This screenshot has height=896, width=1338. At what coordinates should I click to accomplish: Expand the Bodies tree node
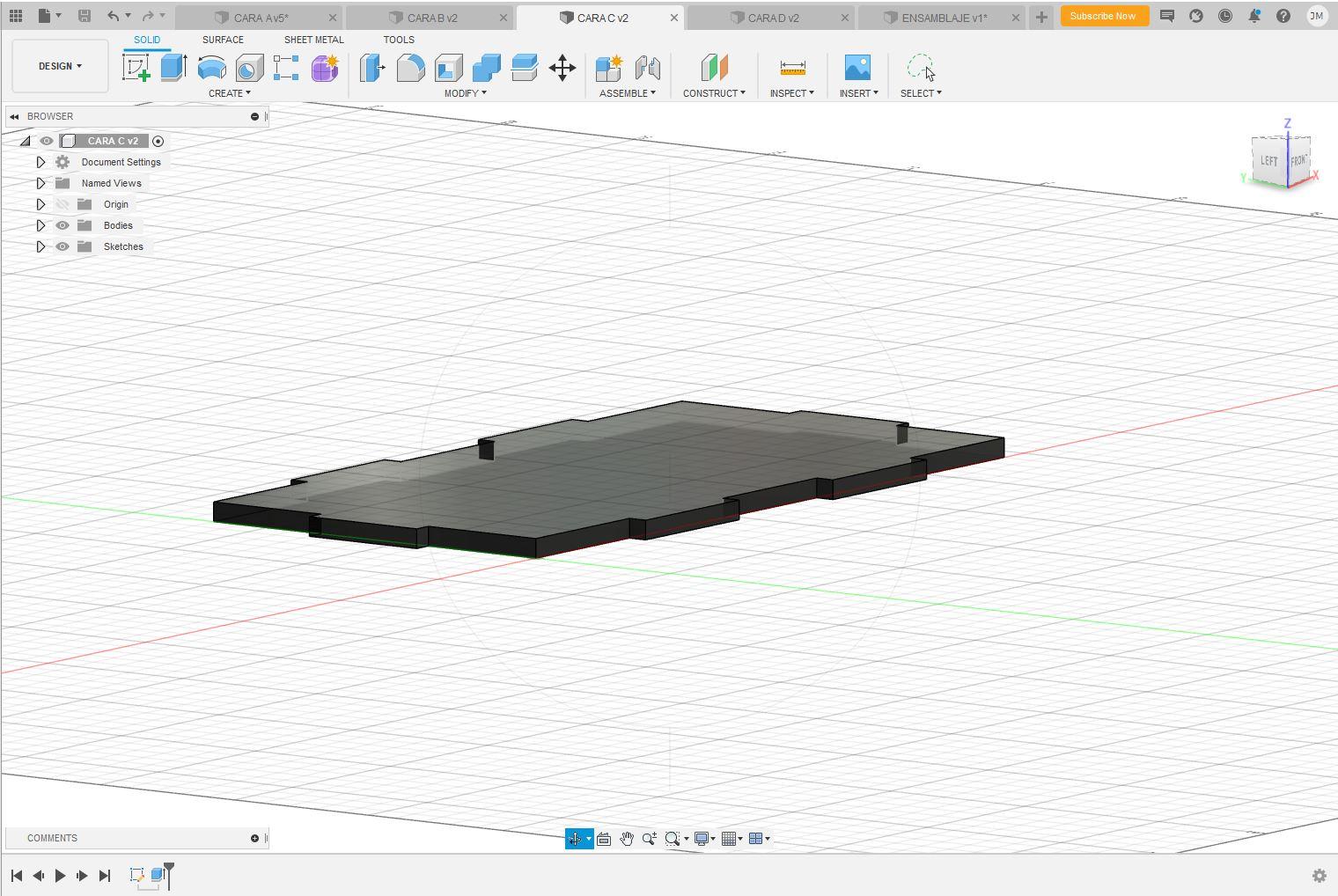point(40,225)
